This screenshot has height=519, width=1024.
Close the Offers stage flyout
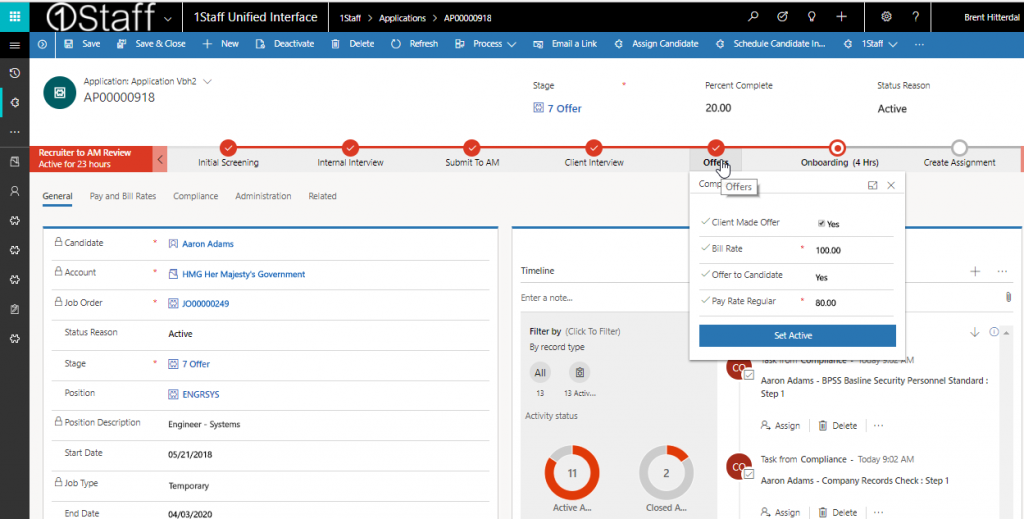point(891,185)
